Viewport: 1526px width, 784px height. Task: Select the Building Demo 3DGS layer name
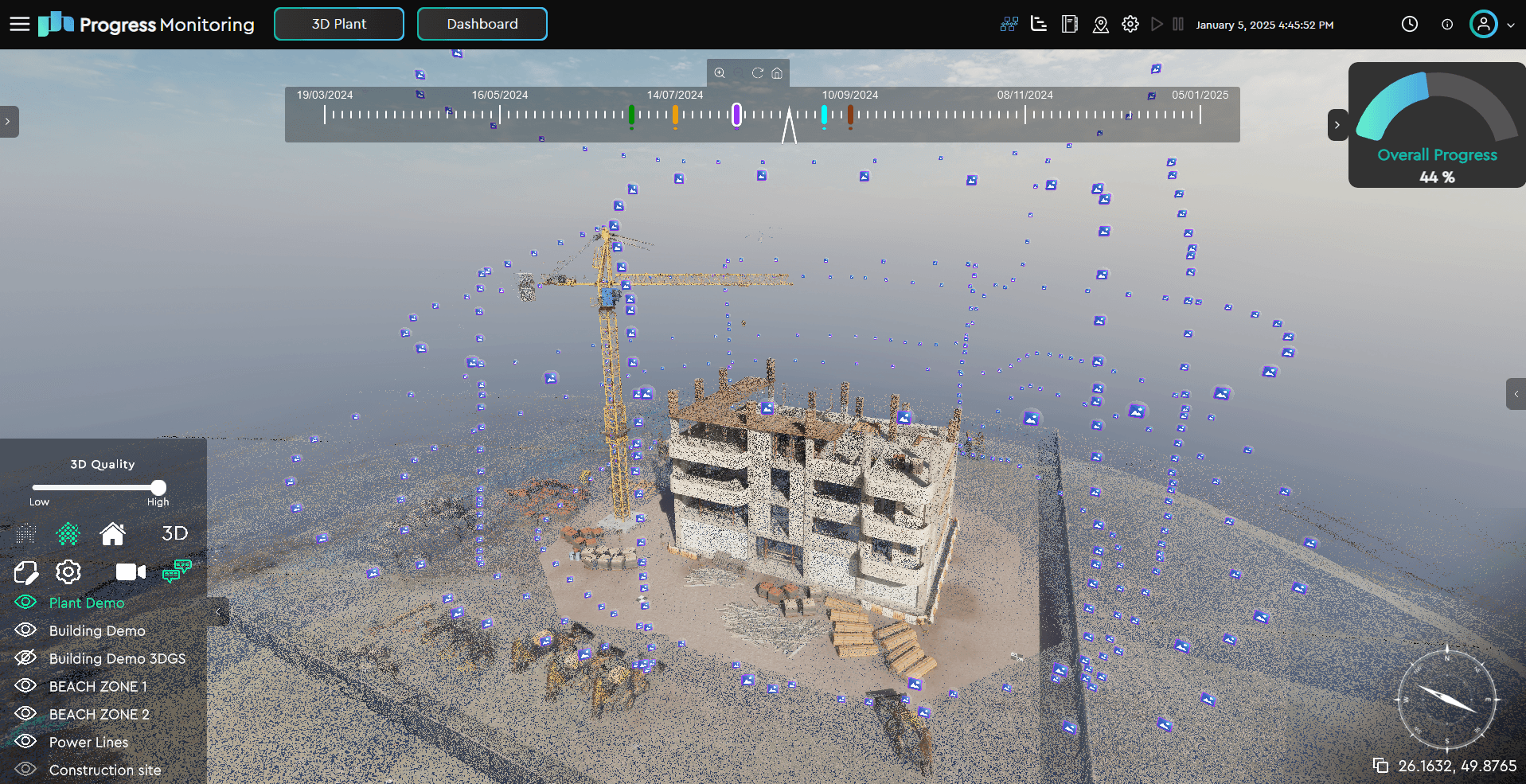pos(117,659)
